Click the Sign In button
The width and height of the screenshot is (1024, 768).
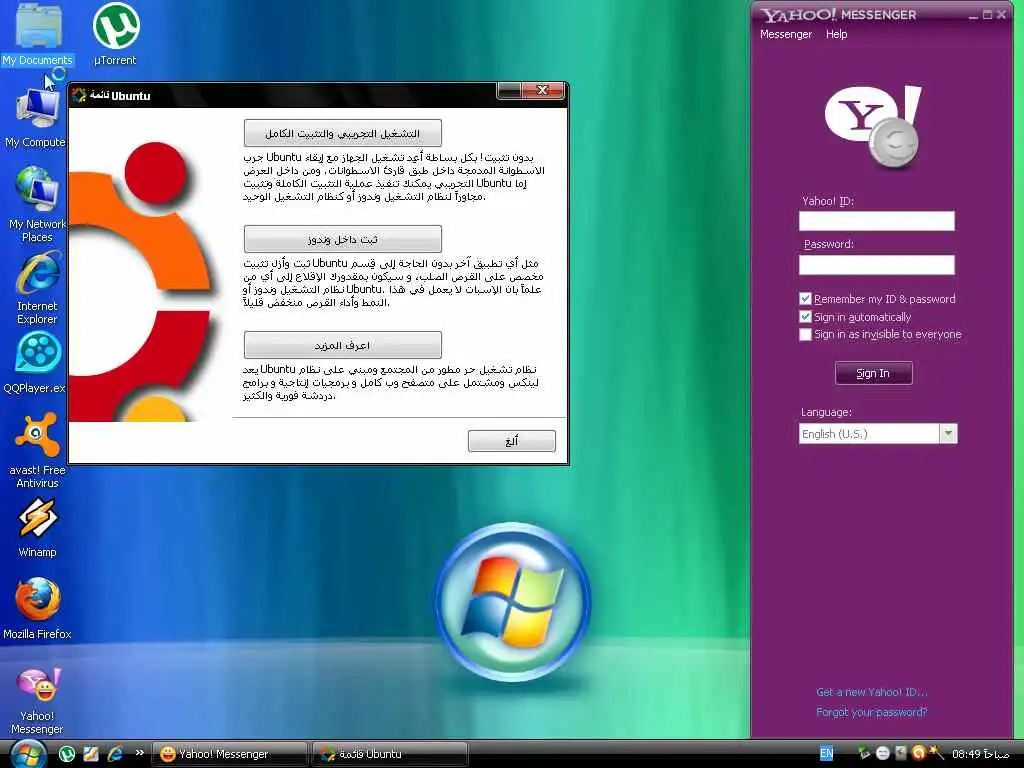[x=873, y=373]
